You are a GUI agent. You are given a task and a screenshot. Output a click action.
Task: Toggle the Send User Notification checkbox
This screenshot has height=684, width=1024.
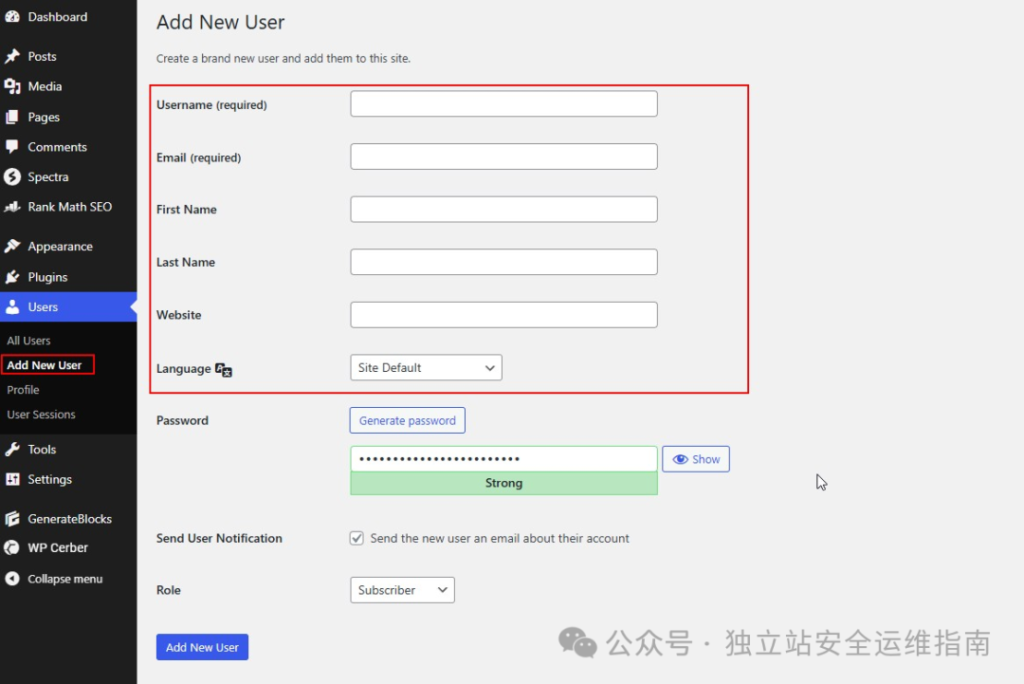(x=357, y=538)
